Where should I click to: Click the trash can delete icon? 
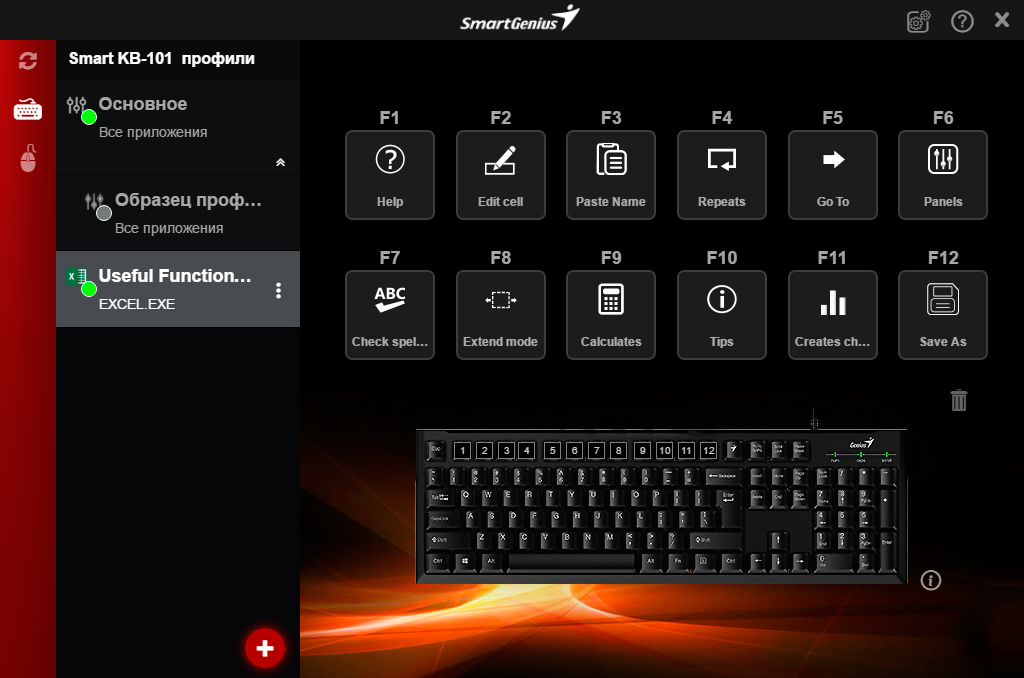(x=959, y=400)
